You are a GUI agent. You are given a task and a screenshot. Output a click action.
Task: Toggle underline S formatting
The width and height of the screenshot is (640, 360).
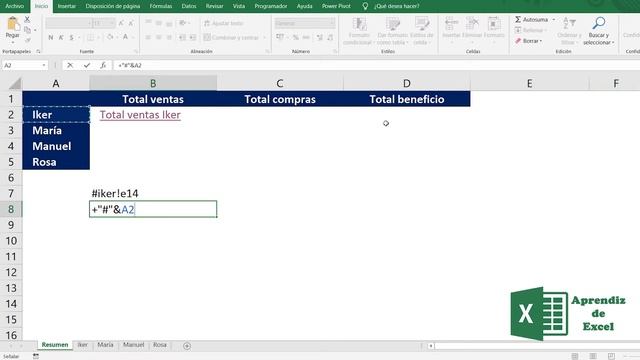(x=71, y=38)
